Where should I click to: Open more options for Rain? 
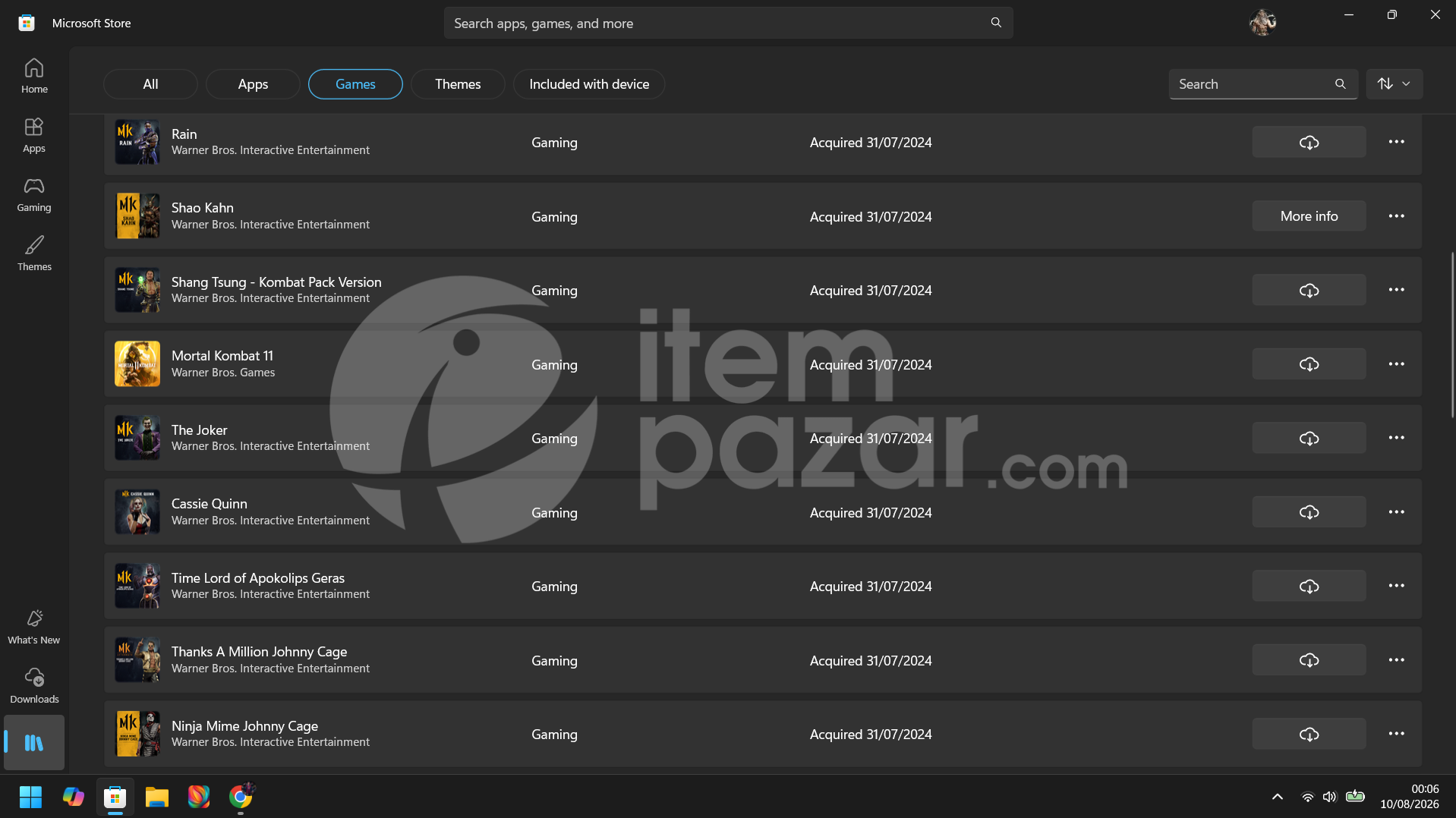1396,142
